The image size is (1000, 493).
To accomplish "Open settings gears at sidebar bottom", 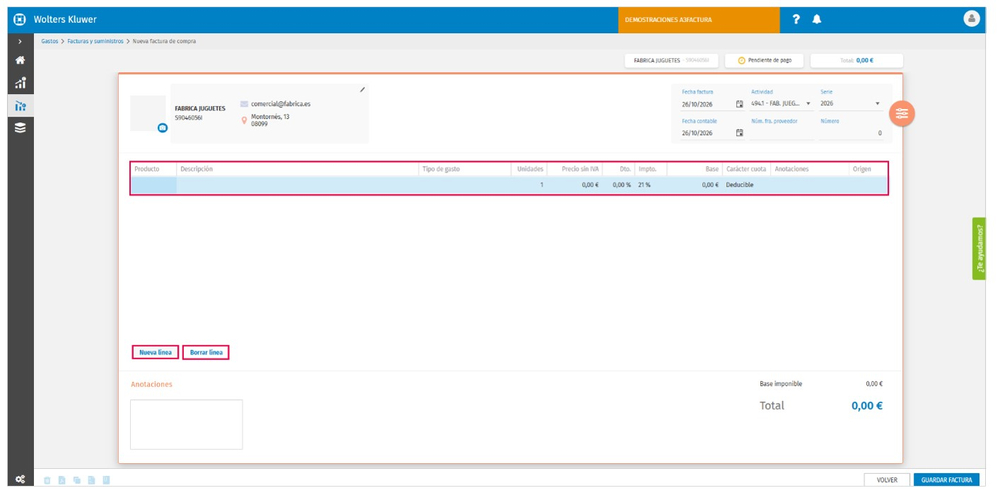I will coord(20,480).
